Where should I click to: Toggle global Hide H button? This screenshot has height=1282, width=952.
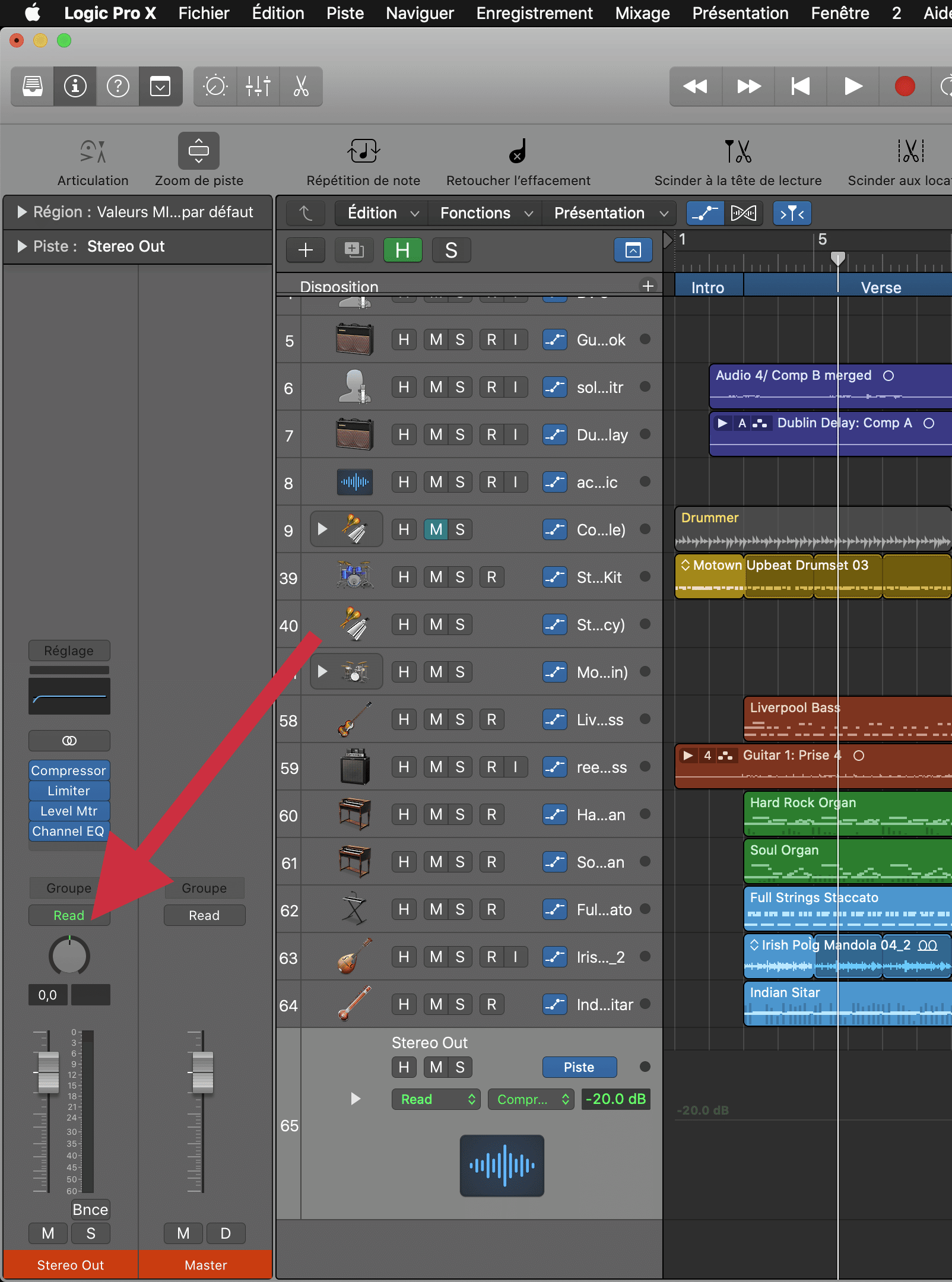point(402,250)
